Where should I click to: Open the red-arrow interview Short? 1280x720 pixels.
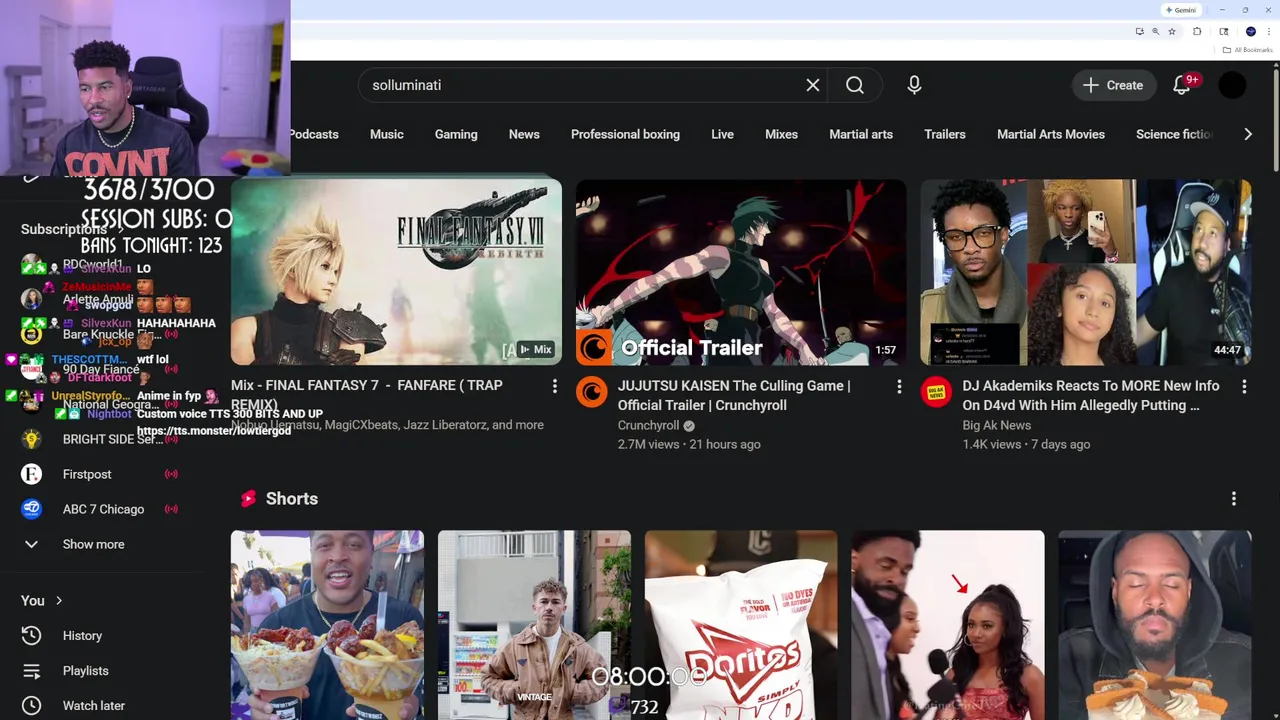pos(948,625)
